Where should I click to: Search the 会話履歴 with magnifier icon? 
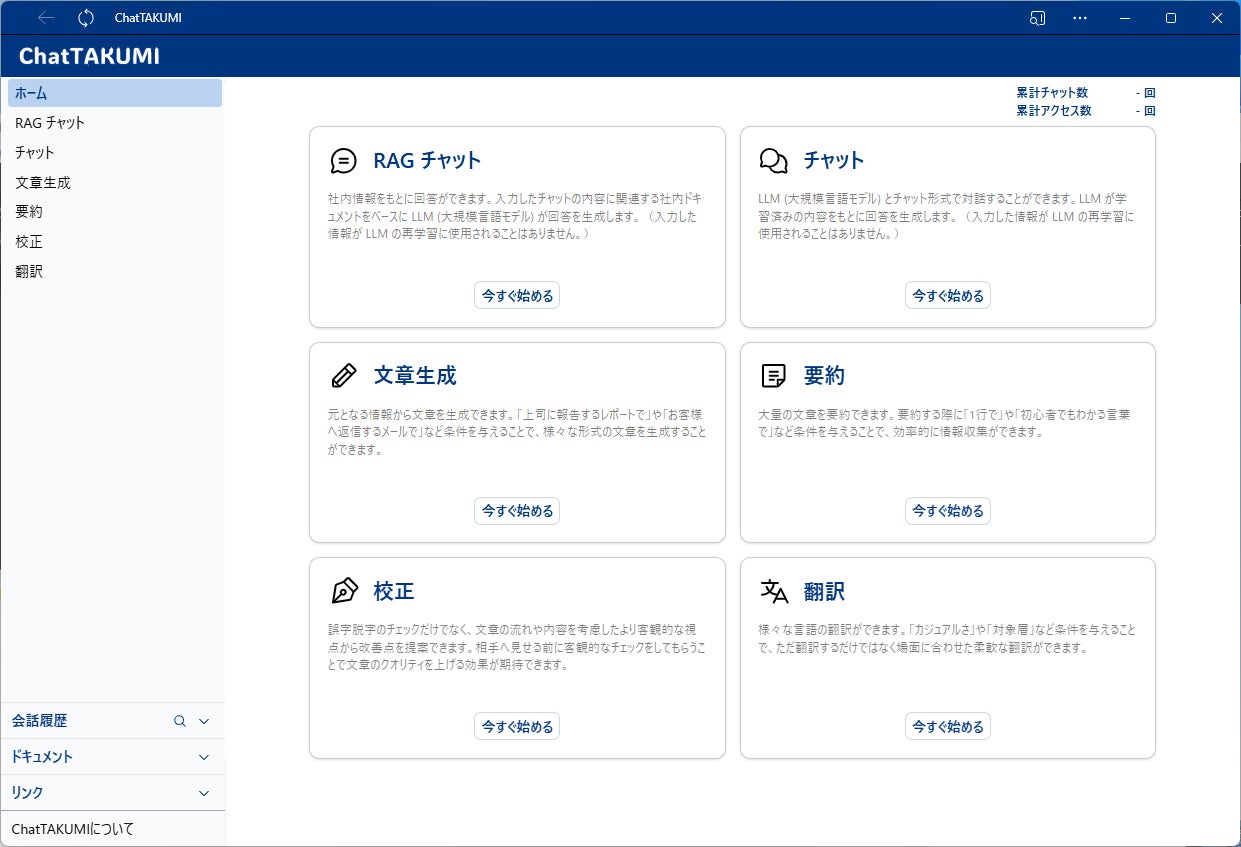click(180, 721)
